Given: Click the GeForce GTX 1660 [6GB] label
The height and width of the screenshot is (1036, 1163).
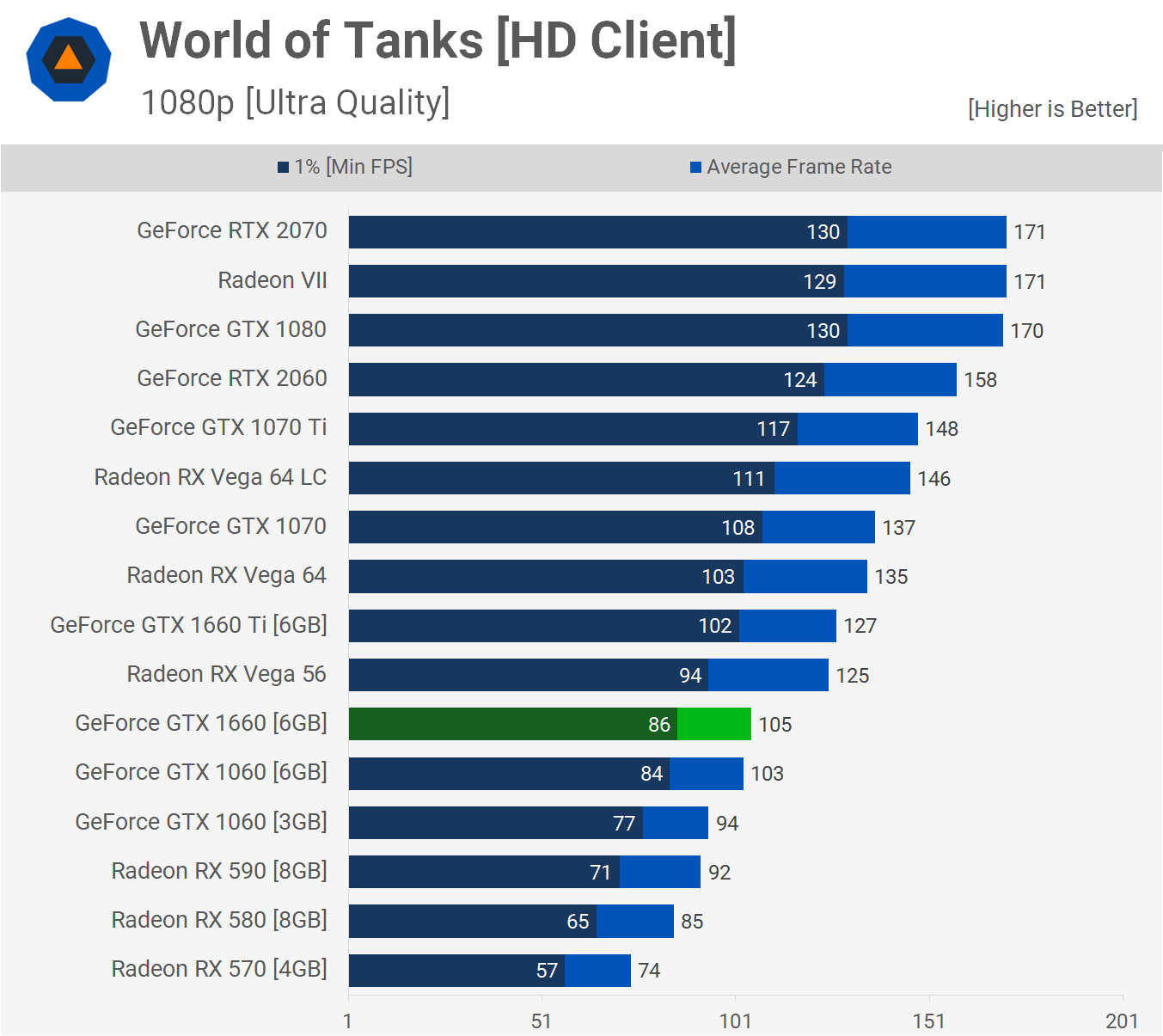Looking at the screenshot, I should [201, 723].
